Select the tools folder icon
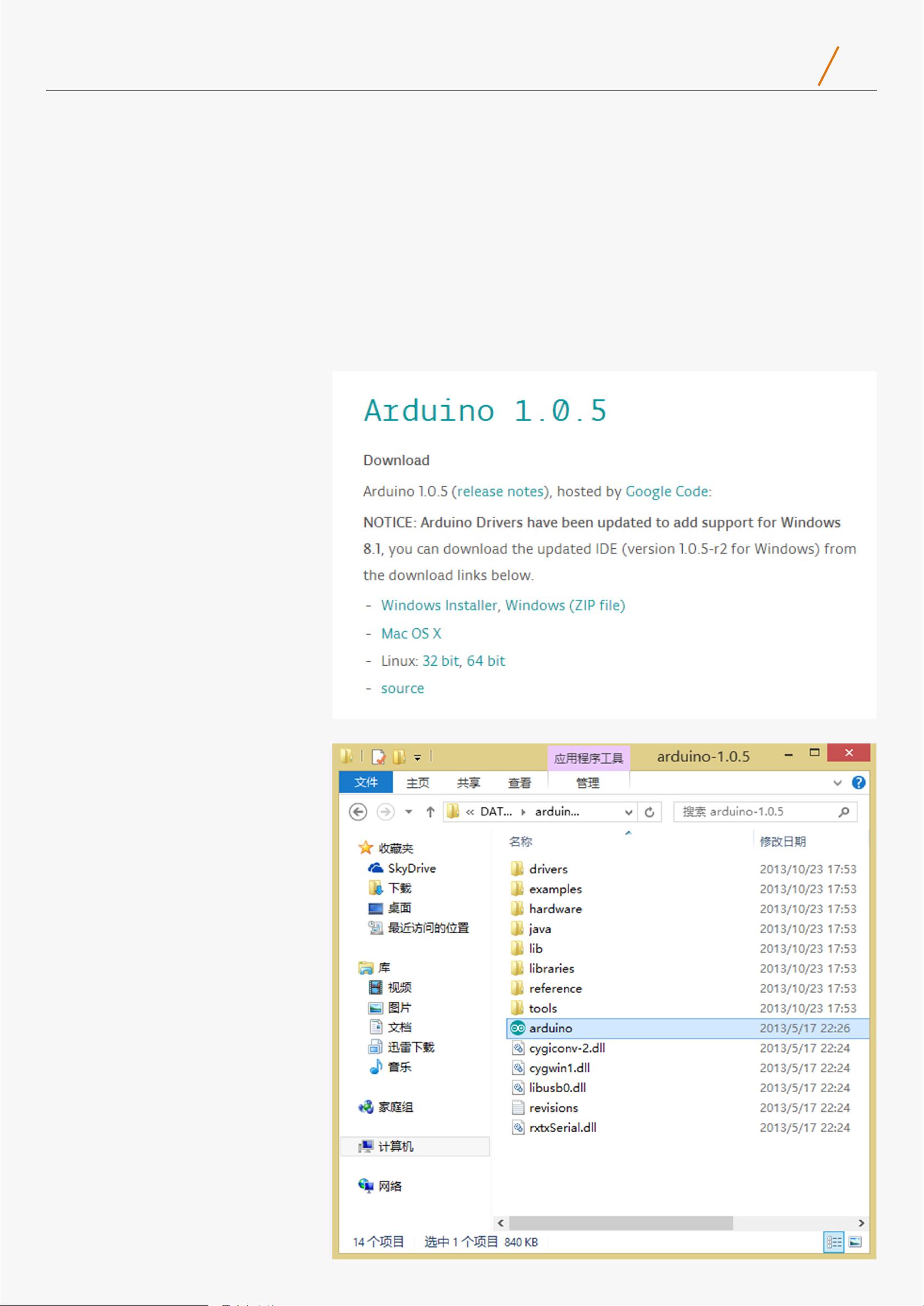The width and height of the screenshot is (924, 1306). click(x=517, y=1008)
